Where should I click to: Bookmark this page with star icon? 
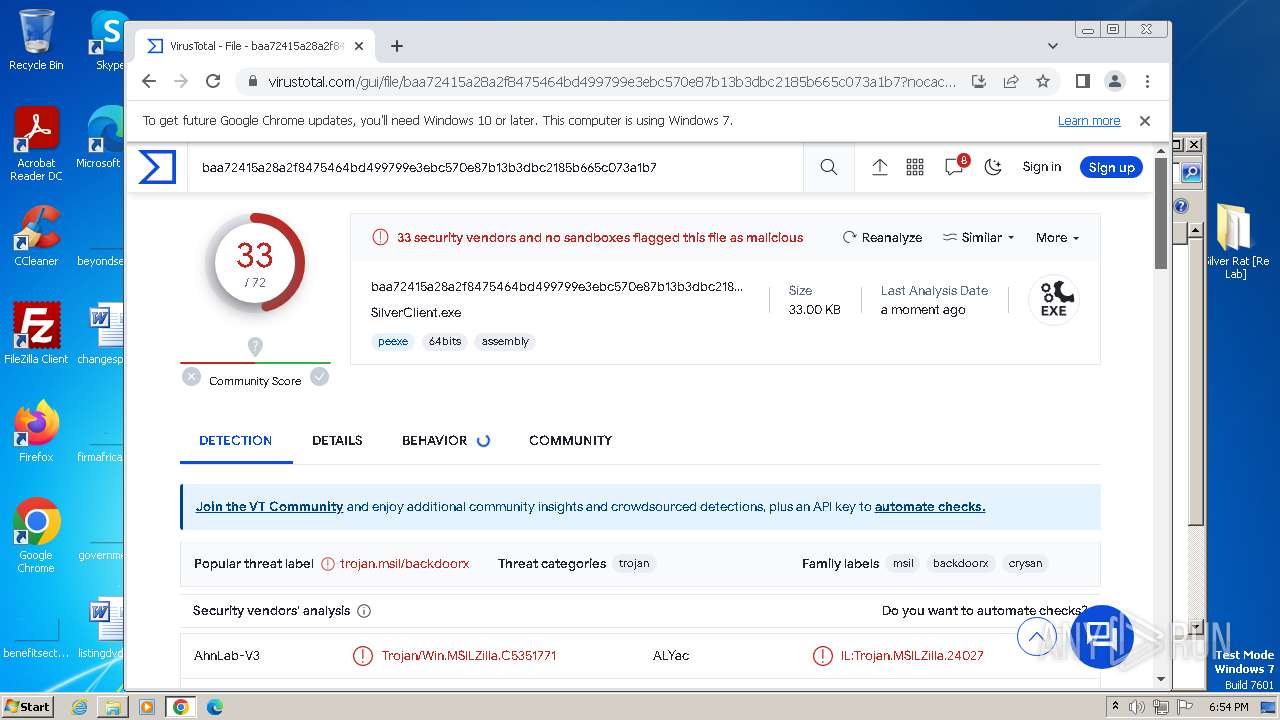pos(1043,81)
